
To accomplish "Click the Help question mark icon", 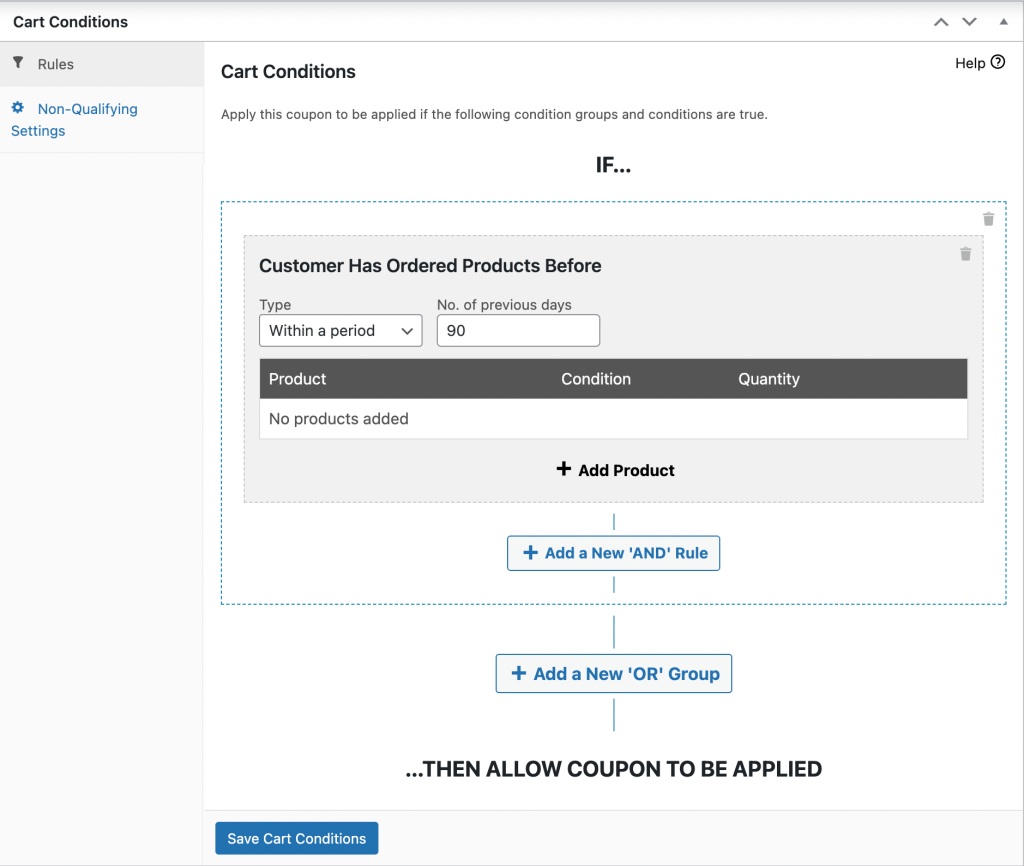I will (x=998, y=62).
